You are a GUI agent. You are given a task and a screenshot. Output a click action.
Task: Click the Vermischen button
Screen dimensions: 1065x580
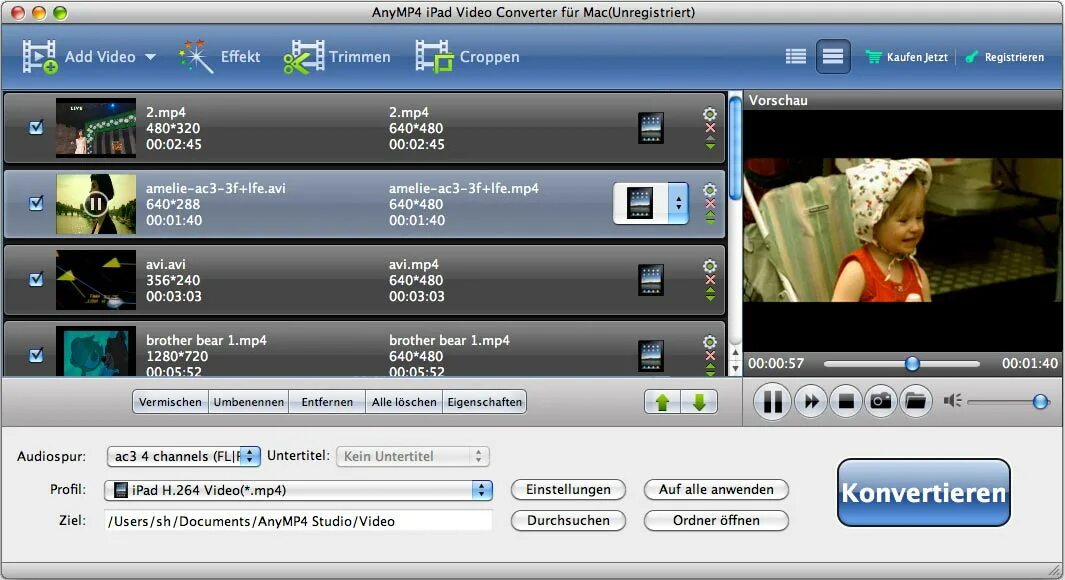(170, 401)
